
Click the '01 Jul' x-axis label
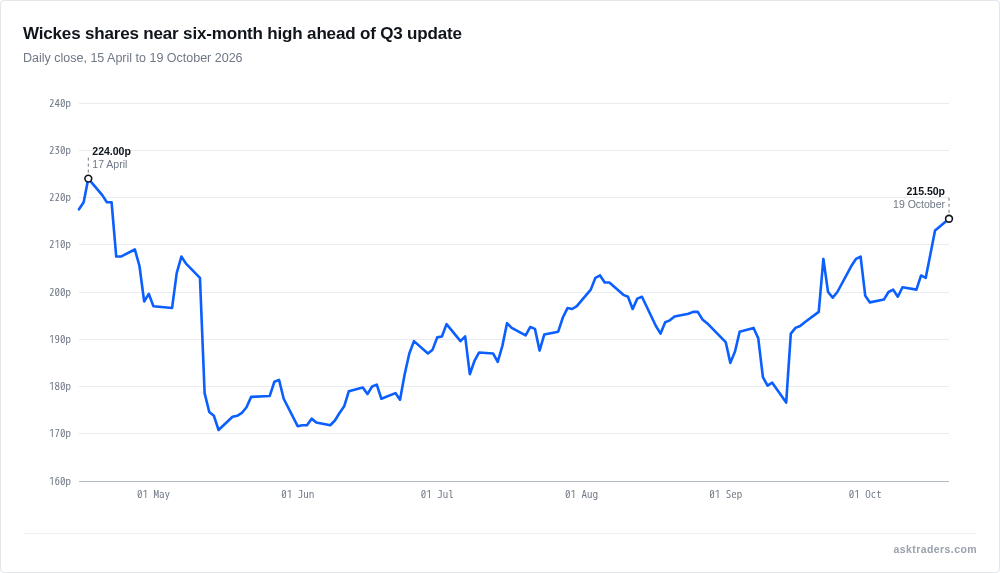437,495
